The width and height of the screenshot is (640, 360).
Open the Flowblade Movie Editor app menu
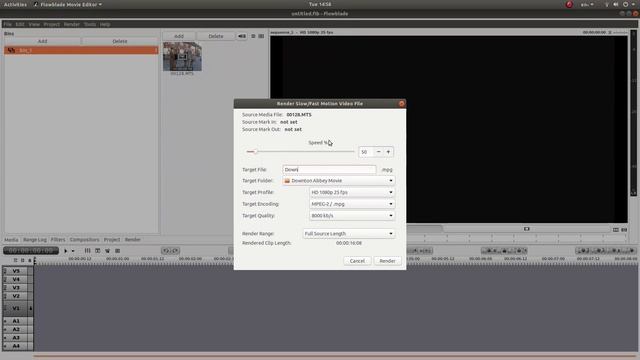point(67,4)
